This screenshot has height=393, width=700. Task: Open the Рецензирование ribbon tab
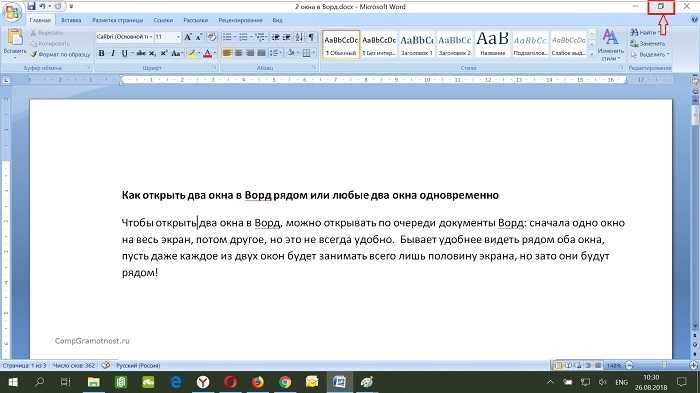[x=240, y=20]
